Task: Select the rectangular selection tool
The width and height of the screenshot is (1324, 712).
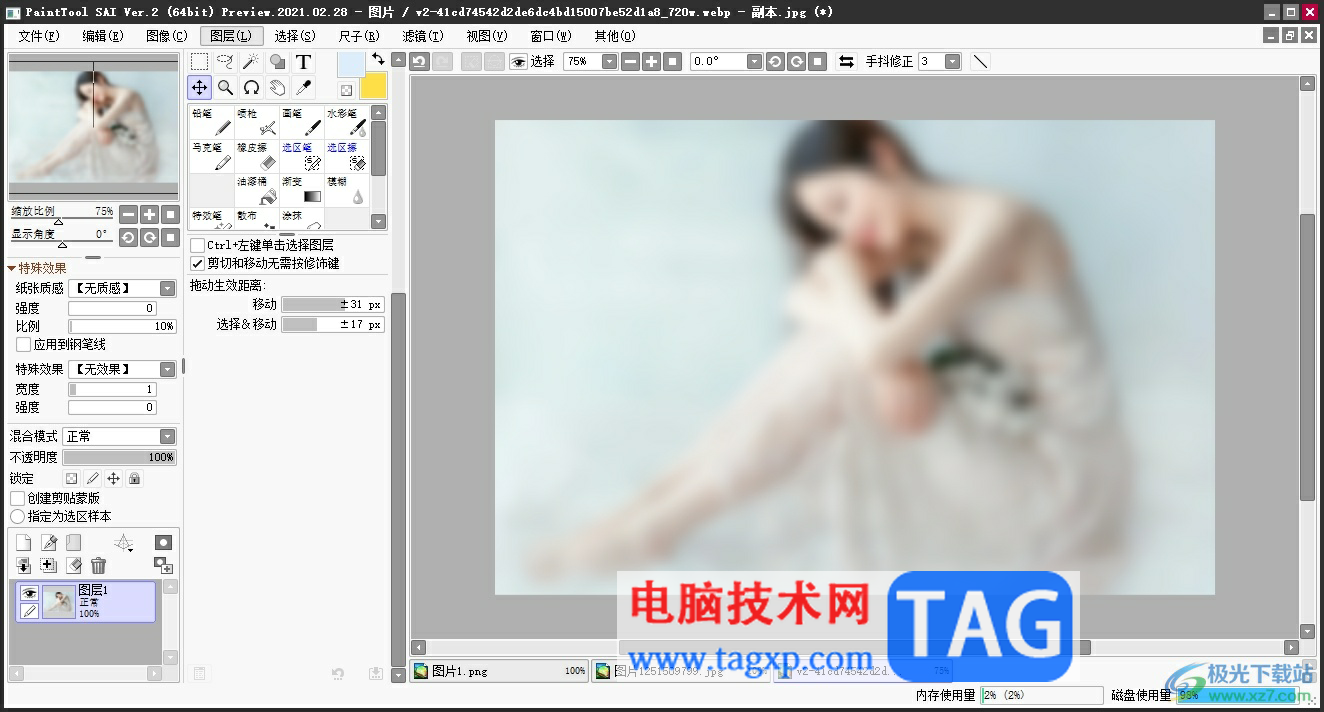Action: pyautogui.click(x=200, y=62)
